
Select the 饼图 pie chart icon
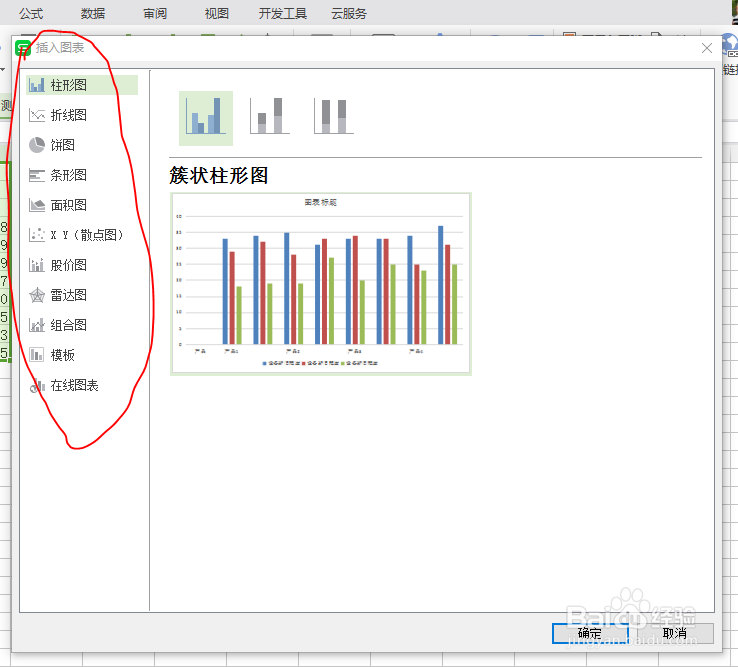click(37, 145)
